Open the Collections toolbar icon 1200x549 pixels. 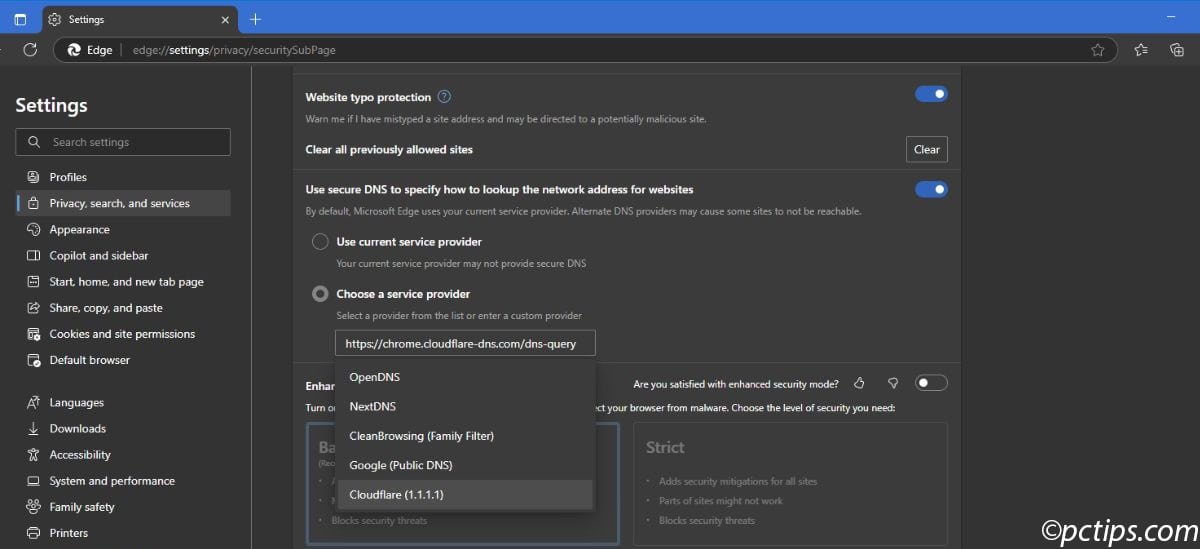[x=1176, y=49]
